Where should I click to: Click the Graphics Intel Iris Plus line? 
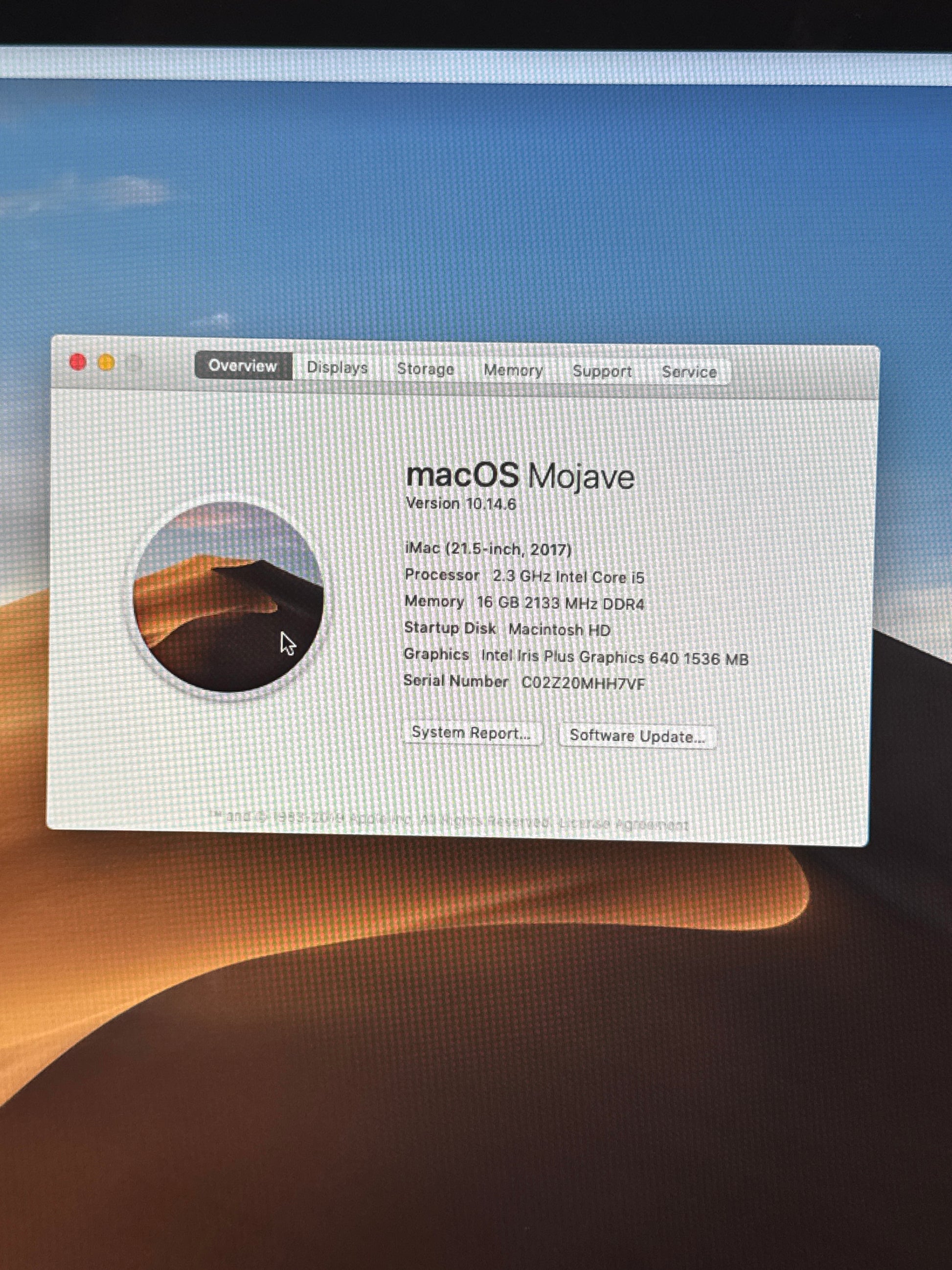(x=576, y=657)
